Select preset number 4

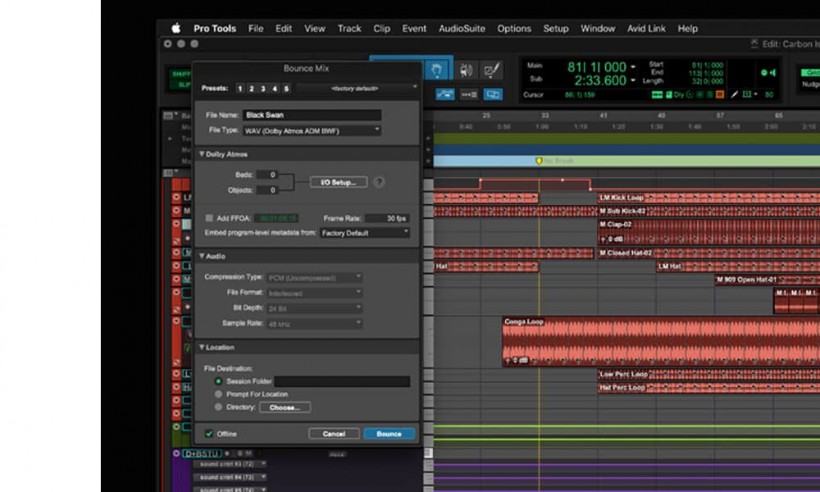(x=275, y=88)
